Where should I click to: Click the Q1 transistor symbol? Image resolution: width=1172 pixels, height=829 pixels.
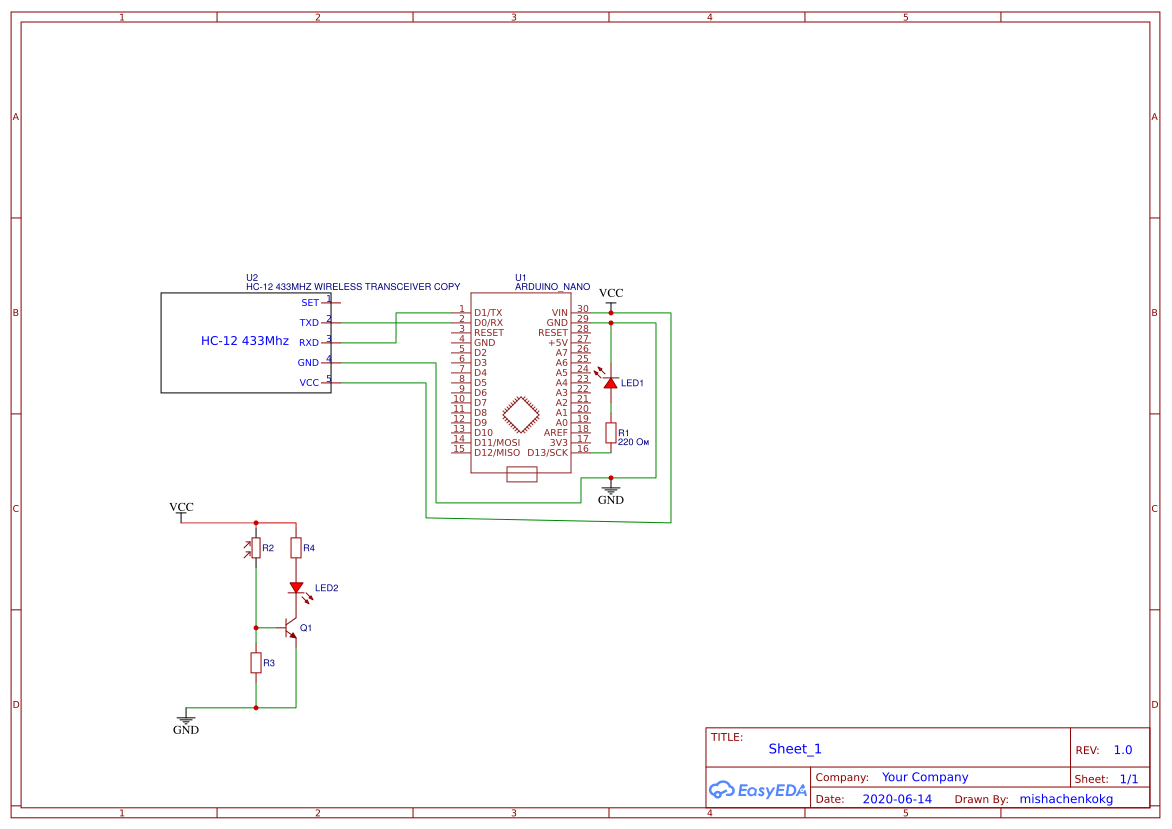click(x=290, y=629)
